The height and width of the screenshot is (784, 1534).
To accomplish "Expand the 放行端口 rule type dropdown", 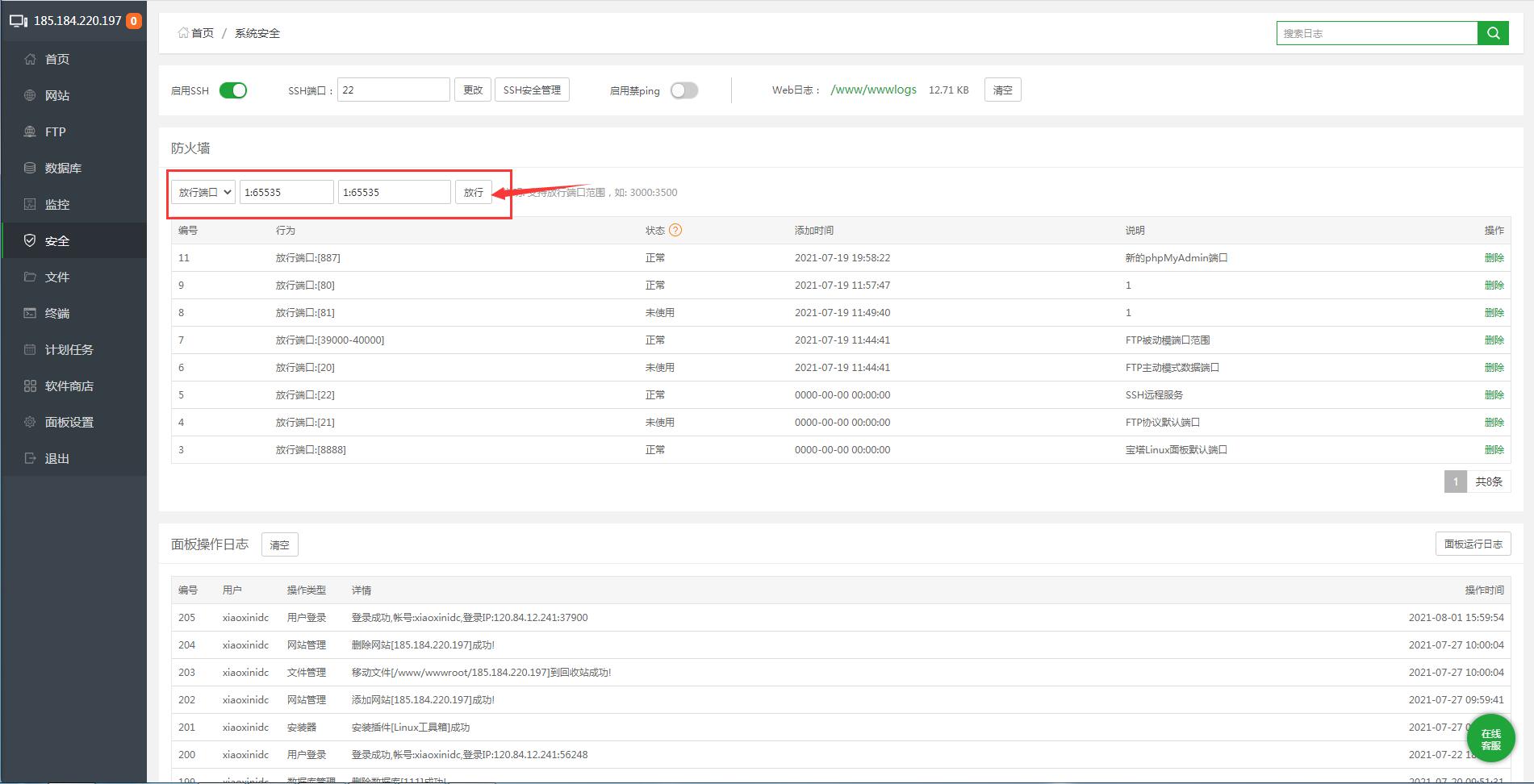I will [x=203, y=192].
